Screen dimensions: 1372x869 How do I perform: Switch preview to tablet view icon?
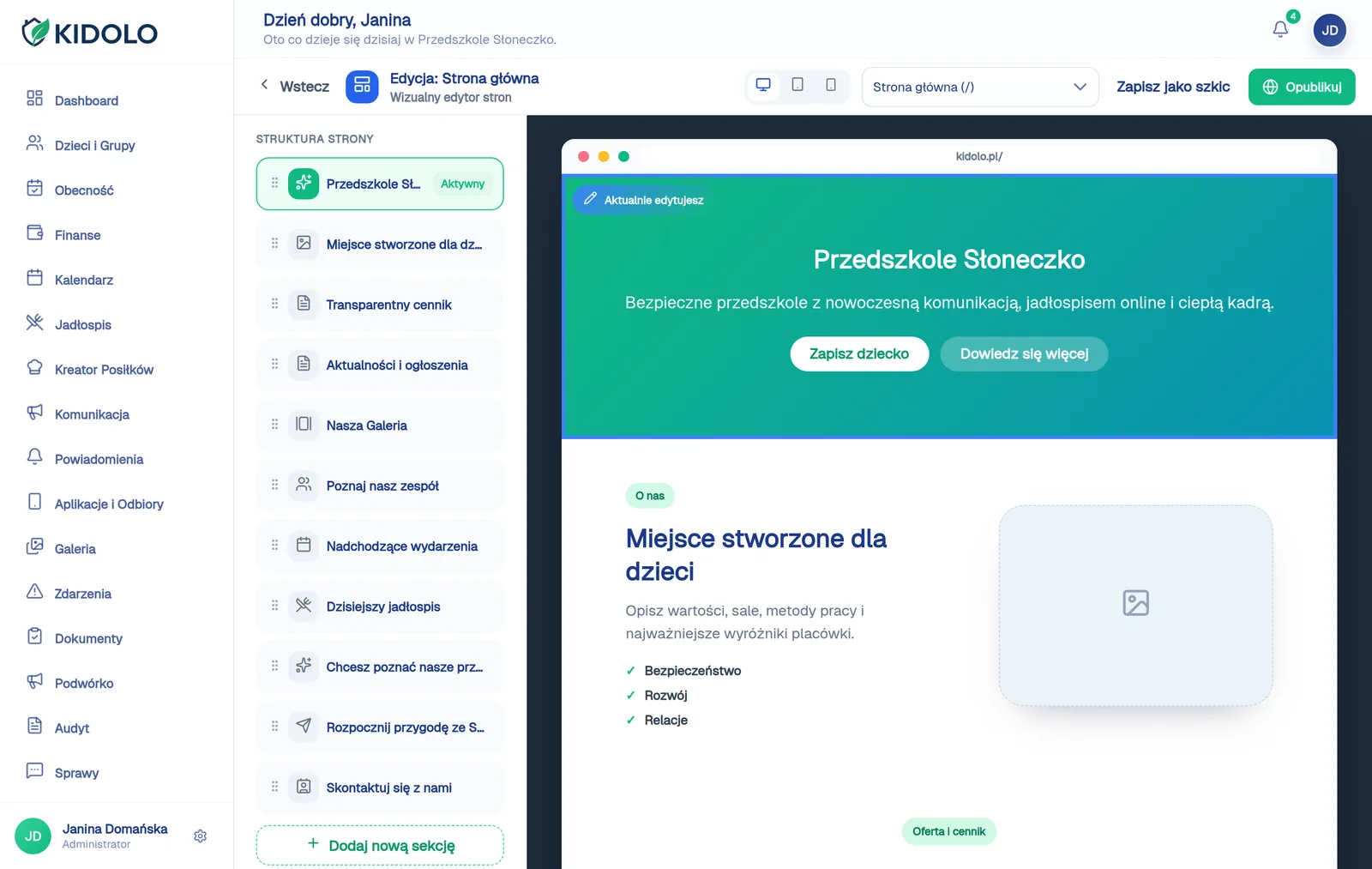coord(797,85)
